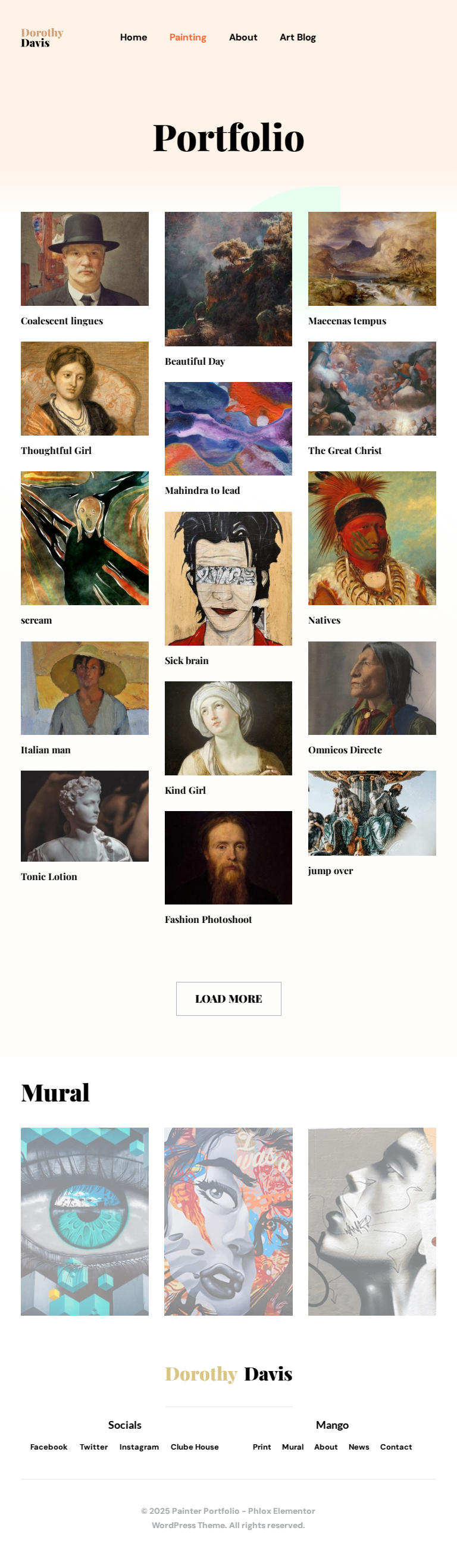This screenshot has height=1568, width=457.
Task: Visit the Clube House footer link
Action: 195,1447
